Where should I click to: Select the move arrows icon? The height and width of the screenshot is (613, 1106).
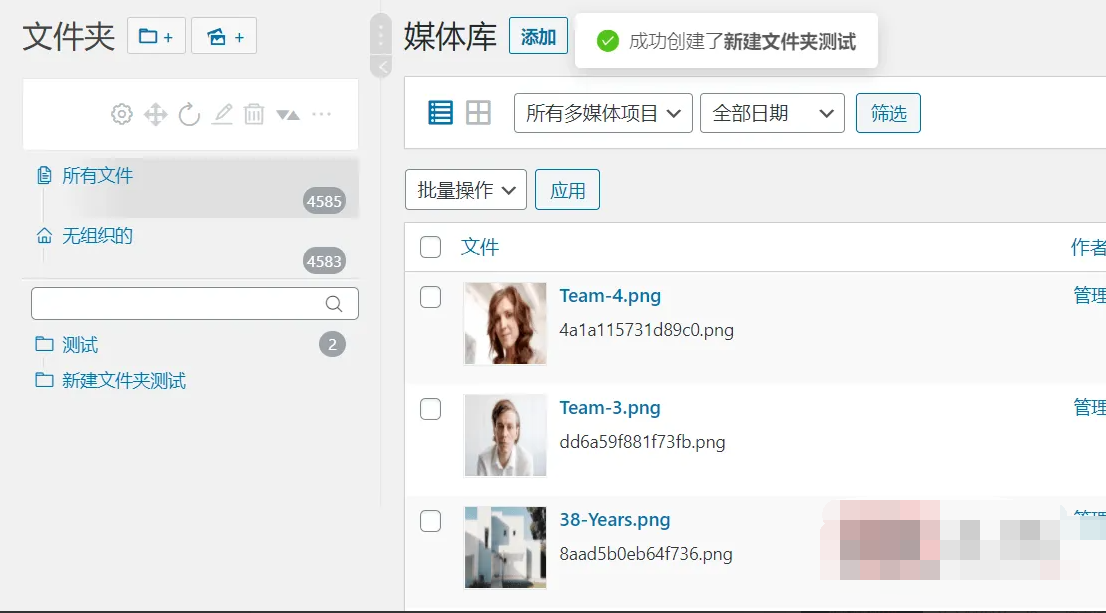(155, 114)
